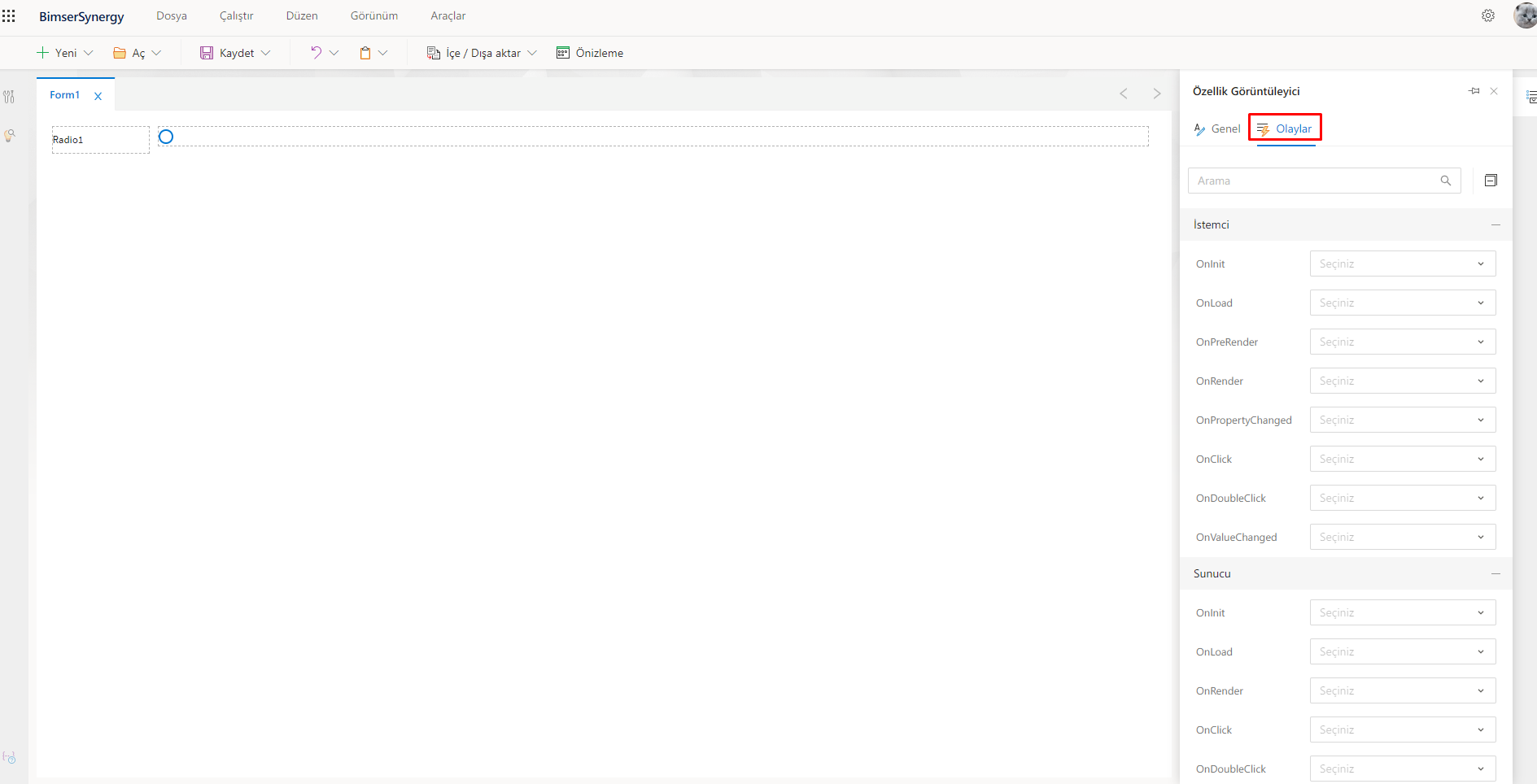Image resolution: width=1537 pixels, height=784 pixels.
Task: Open the Araçlar menu
Action: [448, 16]
